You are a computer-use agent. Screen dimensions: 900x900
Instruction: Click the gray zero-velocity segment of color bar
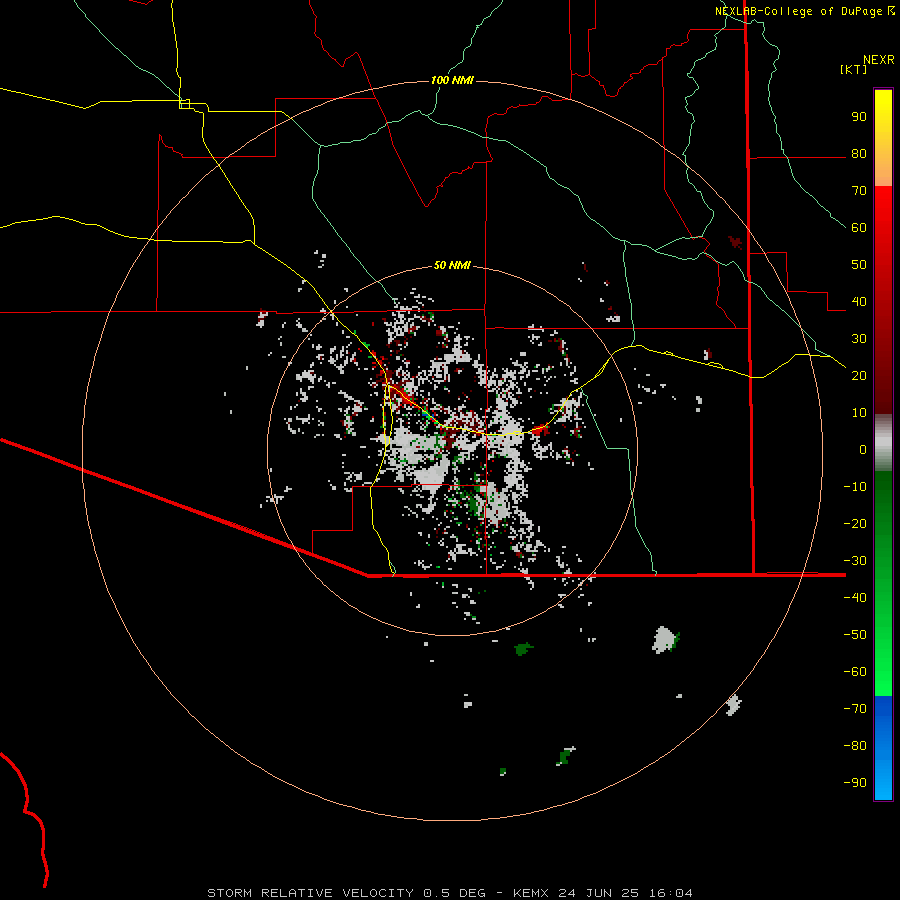click(x=883, y=442)
